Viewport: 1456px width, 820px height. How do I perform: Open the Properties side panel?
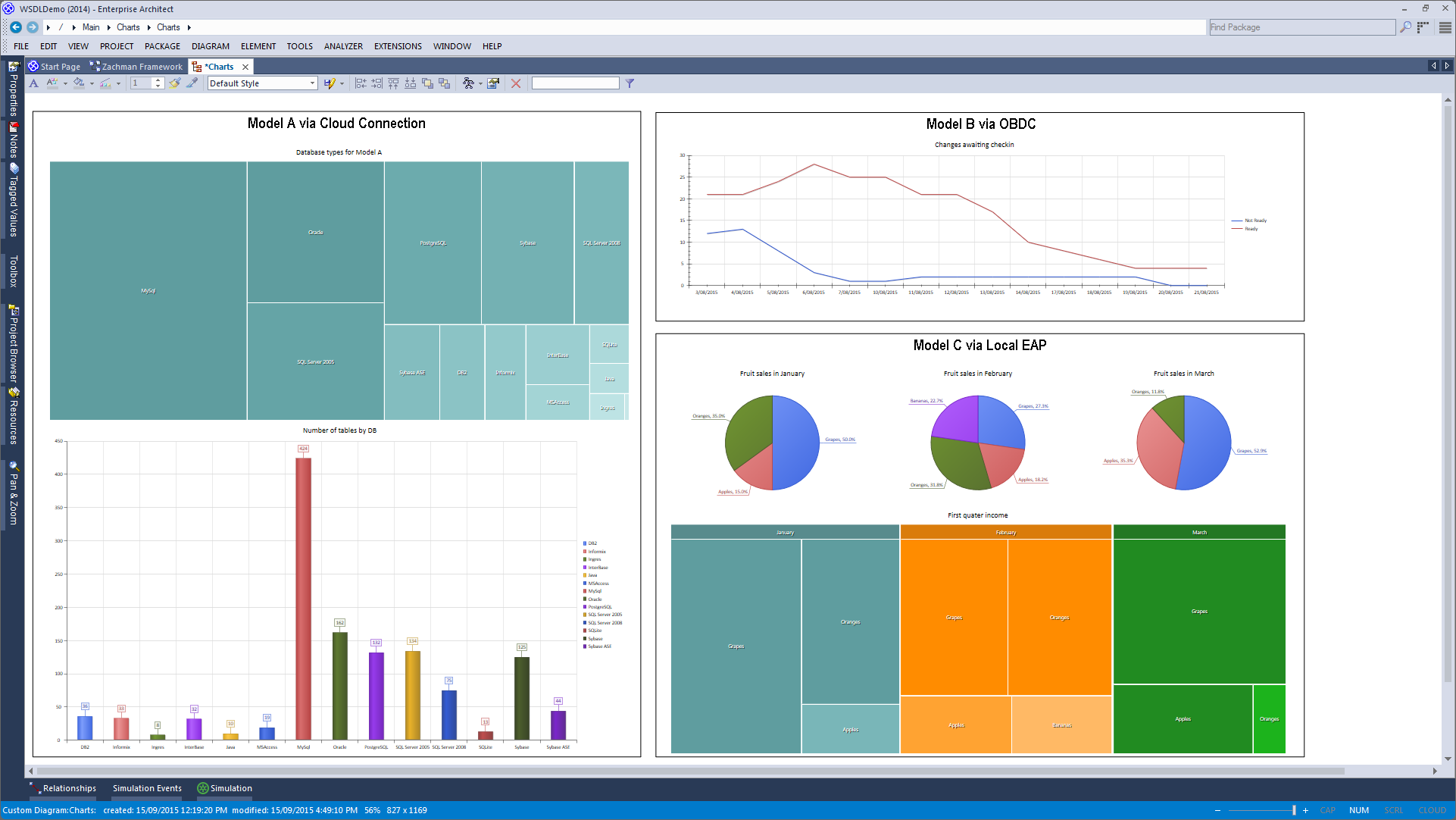pos(13,88)
